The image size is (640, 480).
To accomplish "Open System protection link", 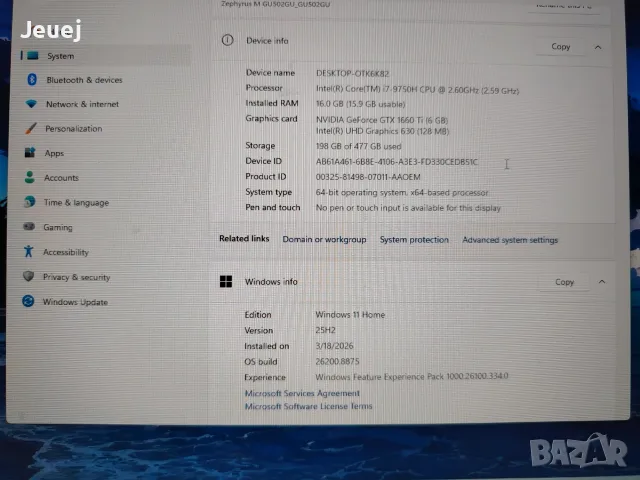I will [x=414, y=240].
